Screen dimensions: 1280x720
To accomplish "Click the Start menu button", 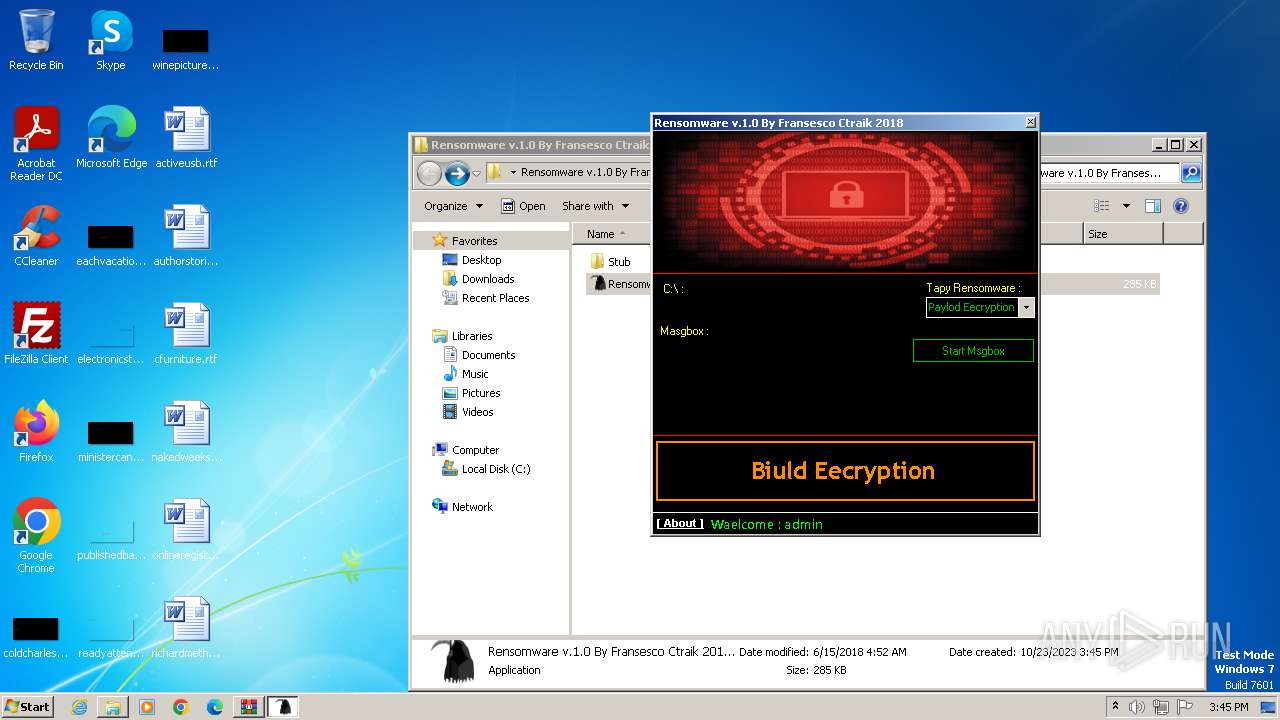I will tap(27, 707).
